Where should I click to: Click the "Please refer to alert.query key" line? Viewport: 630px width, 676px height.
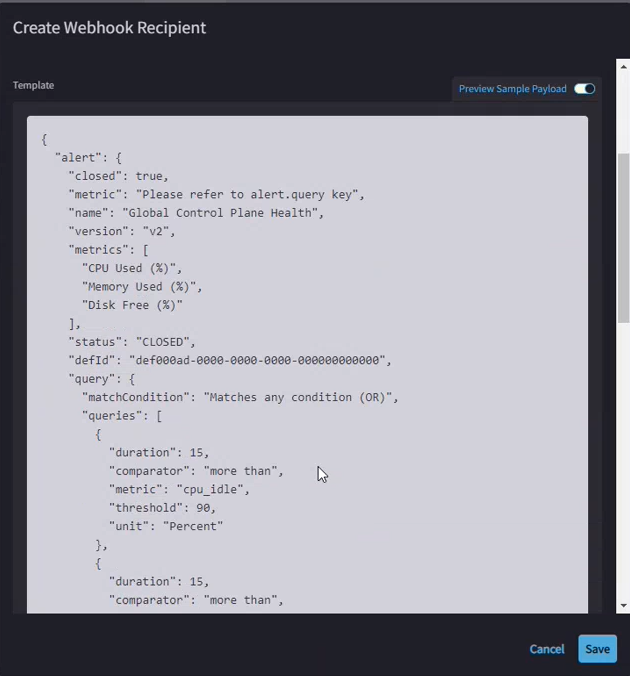coord(216,194)
